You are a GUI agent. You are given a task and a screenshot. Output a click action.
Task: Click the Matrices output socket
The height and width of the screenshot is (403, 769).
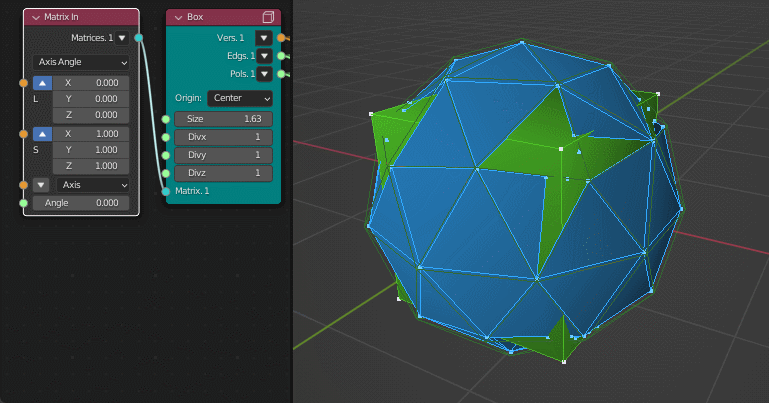click(x=139, y=38)
